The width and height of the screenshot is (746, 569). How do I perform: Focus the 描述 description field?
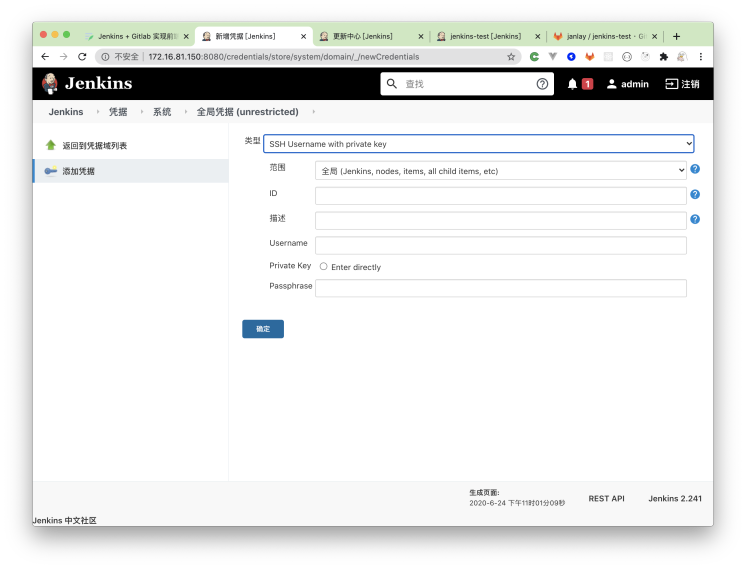pyautogui.click(x=501, y=221)
